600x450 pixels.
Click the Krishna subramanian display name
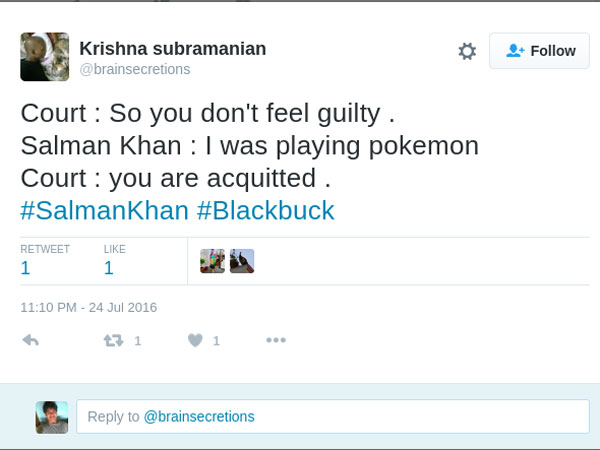173,49
